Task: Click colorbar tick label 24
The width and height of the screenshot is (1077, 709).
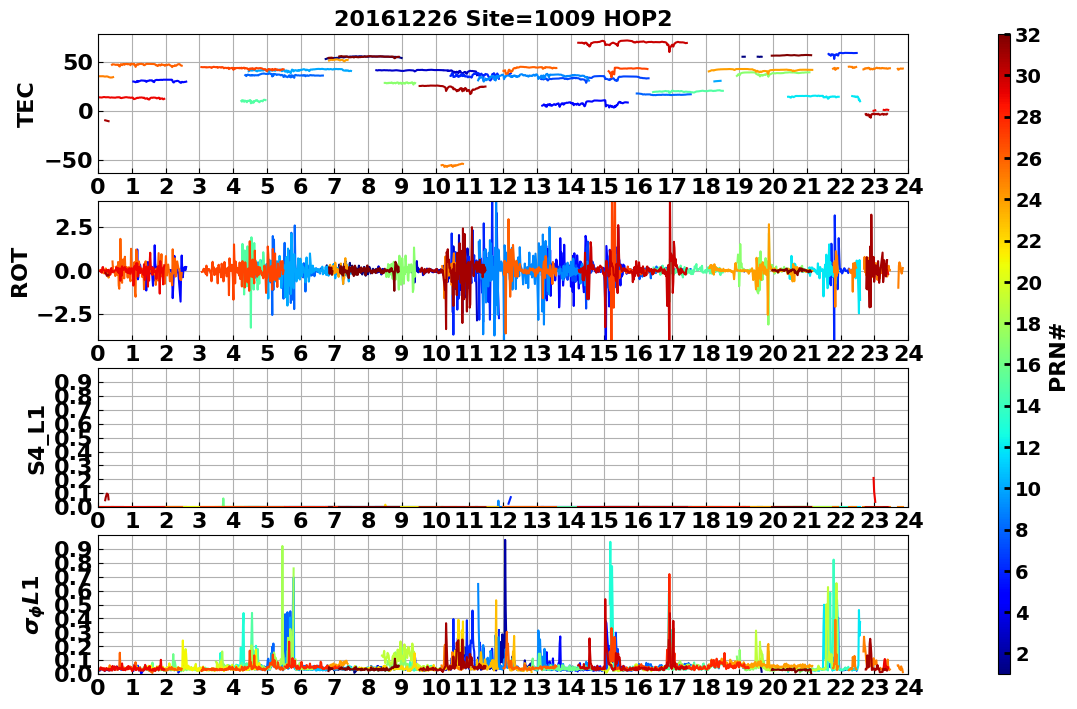Action: click(1028, 200)
